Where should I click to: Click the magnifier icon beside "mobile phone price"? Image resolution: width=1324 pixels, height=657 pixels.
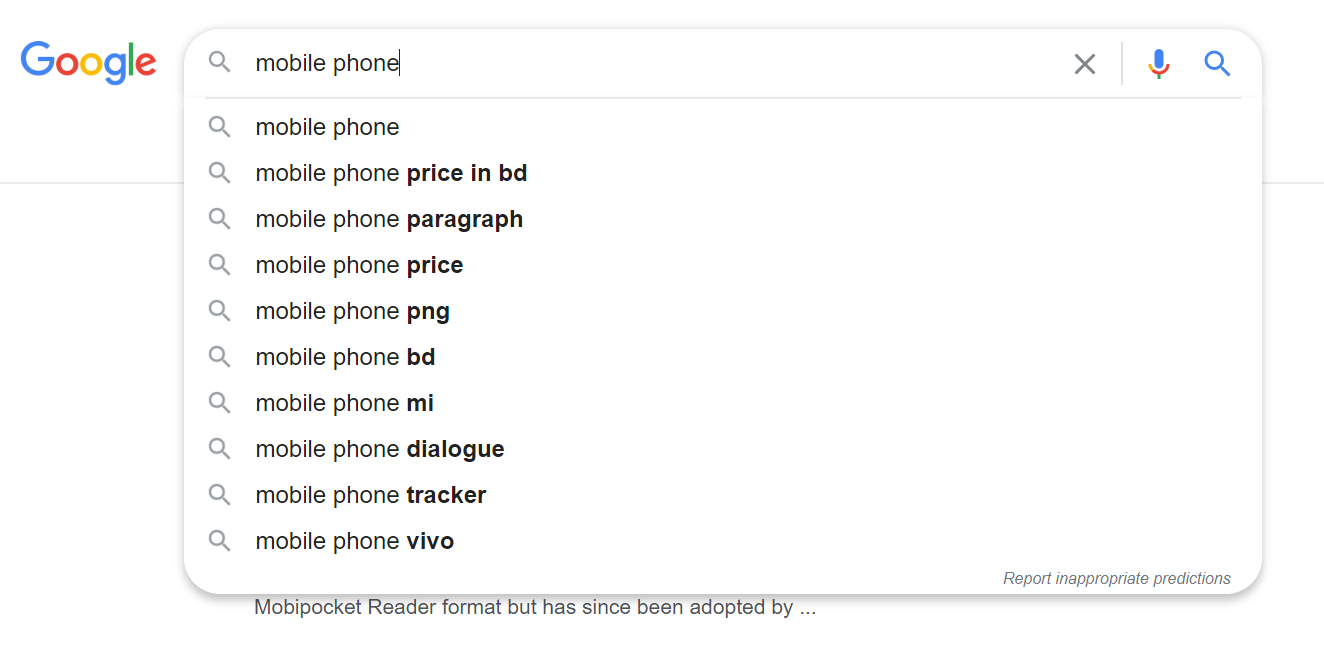coord(219,264)
